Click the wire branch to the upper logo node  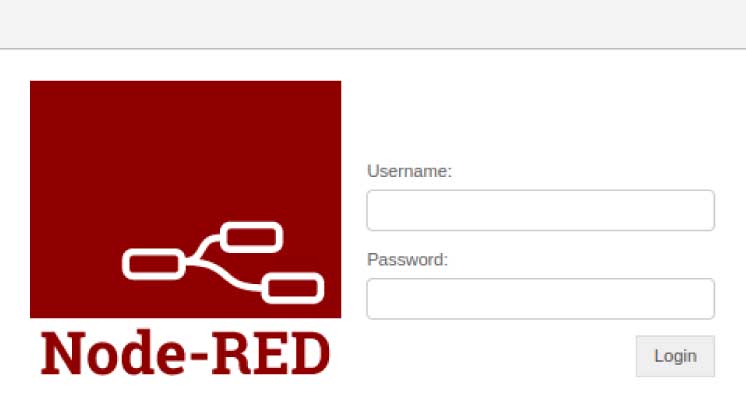[207, 245]
